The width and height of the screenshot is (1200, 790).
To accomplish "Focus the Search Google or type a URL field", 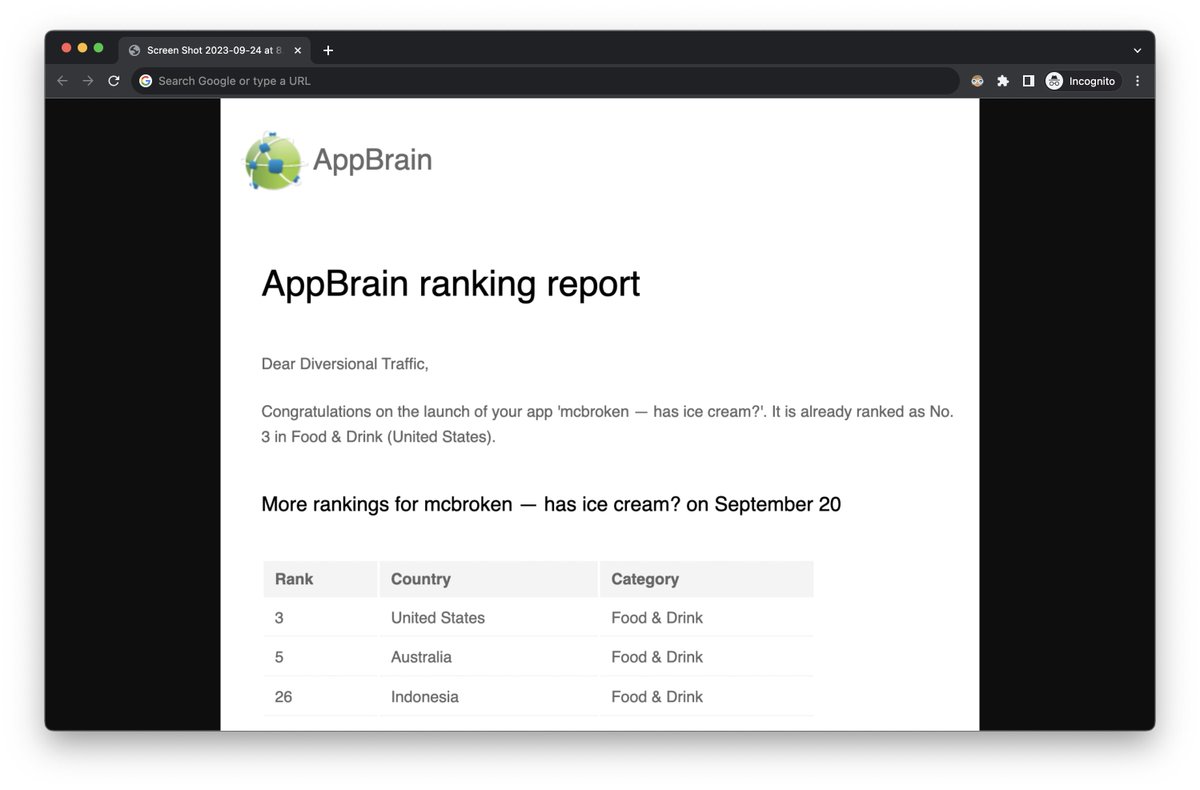I will [x=545, y=81].
